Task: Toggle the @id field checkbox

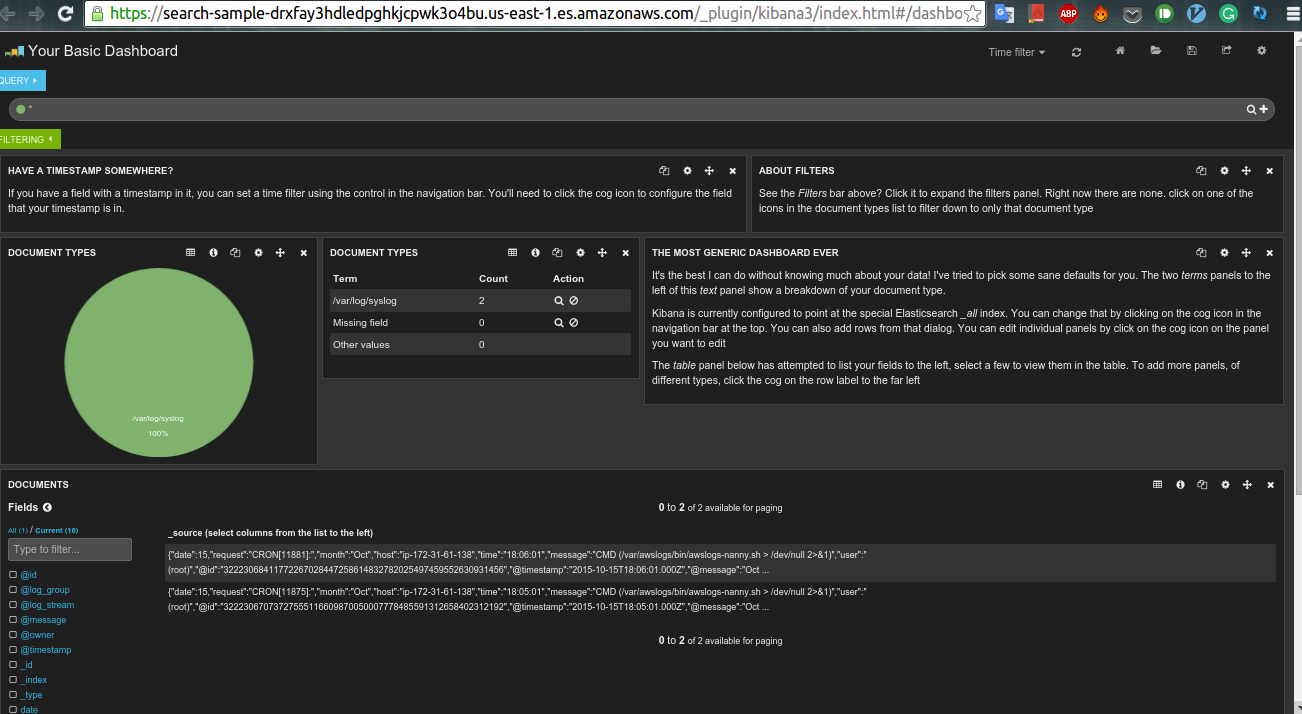Action: pyautogui.click(x=13, y=575)
